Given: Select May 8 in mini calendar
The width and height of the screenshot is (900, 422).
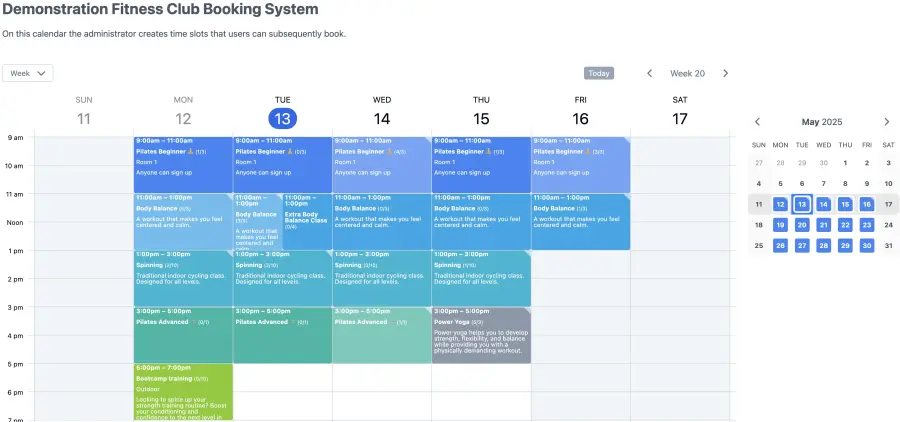Looking at the screenshot, I should pos(845,184).
